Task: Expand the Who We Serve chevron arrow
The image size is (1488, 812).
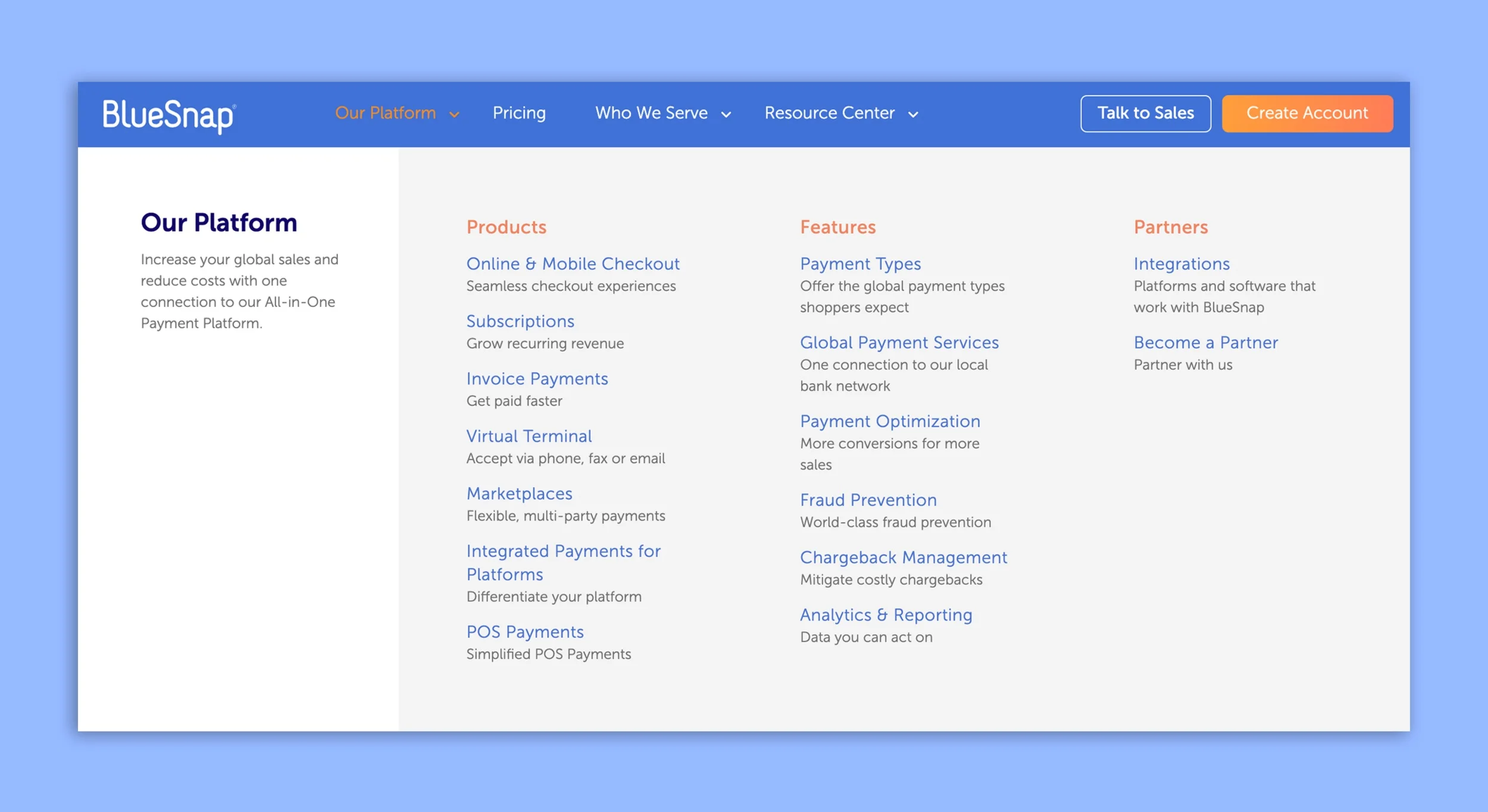Action: click(x=726, y=114)
